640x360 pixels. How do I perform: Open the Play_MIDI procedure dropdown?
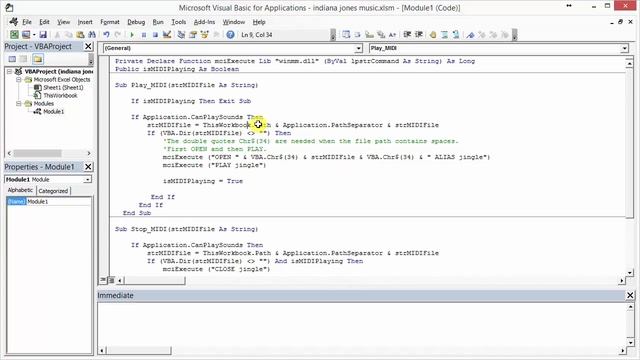[624, 48]
